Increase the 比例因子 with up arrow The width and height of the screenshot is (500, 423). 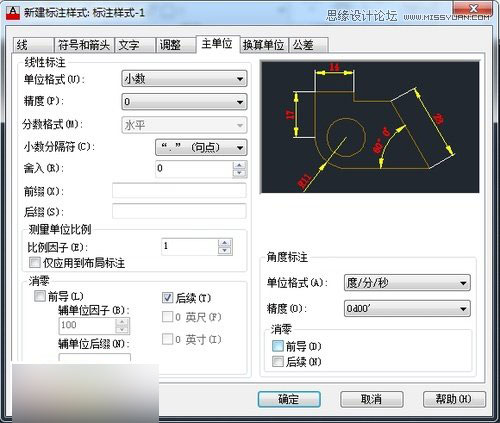225,243
